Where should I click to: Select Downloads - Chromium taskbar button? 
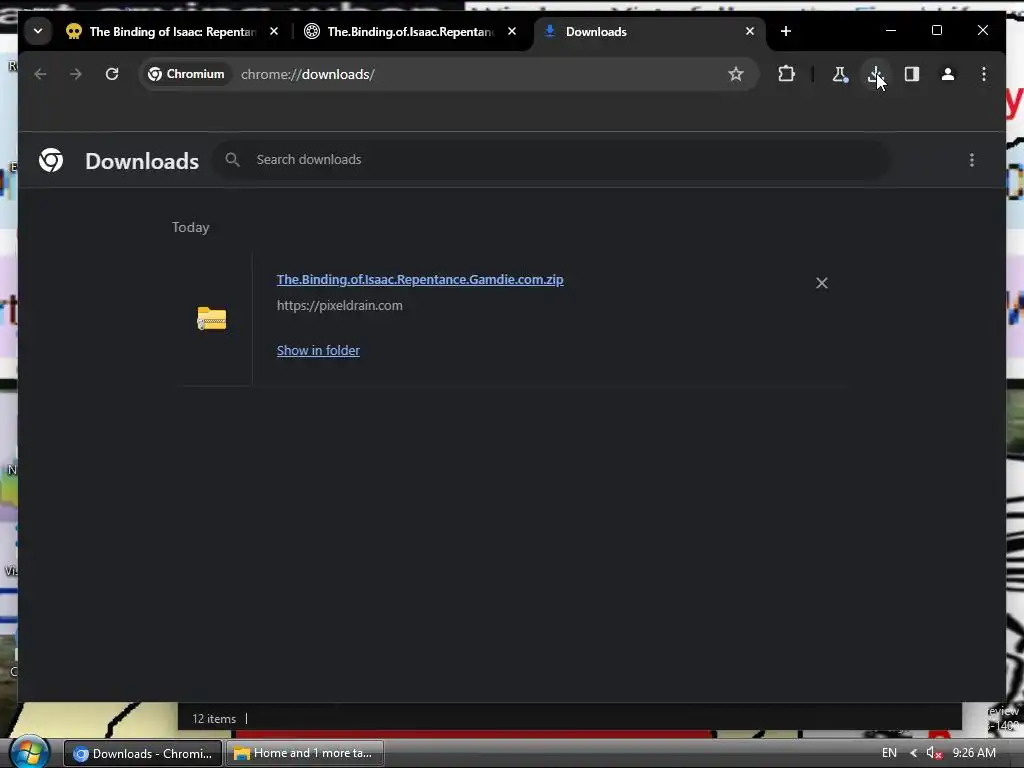coord(143,754)
